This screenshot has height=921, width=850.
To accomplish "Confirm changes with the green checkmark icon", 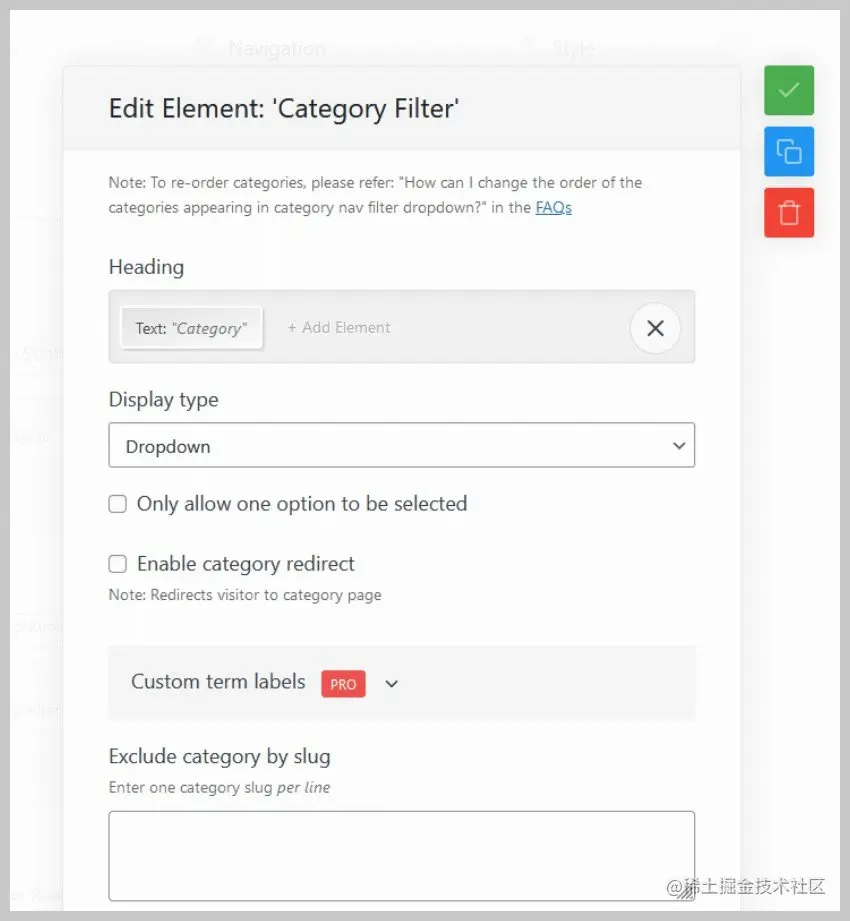I will [789, 90].
